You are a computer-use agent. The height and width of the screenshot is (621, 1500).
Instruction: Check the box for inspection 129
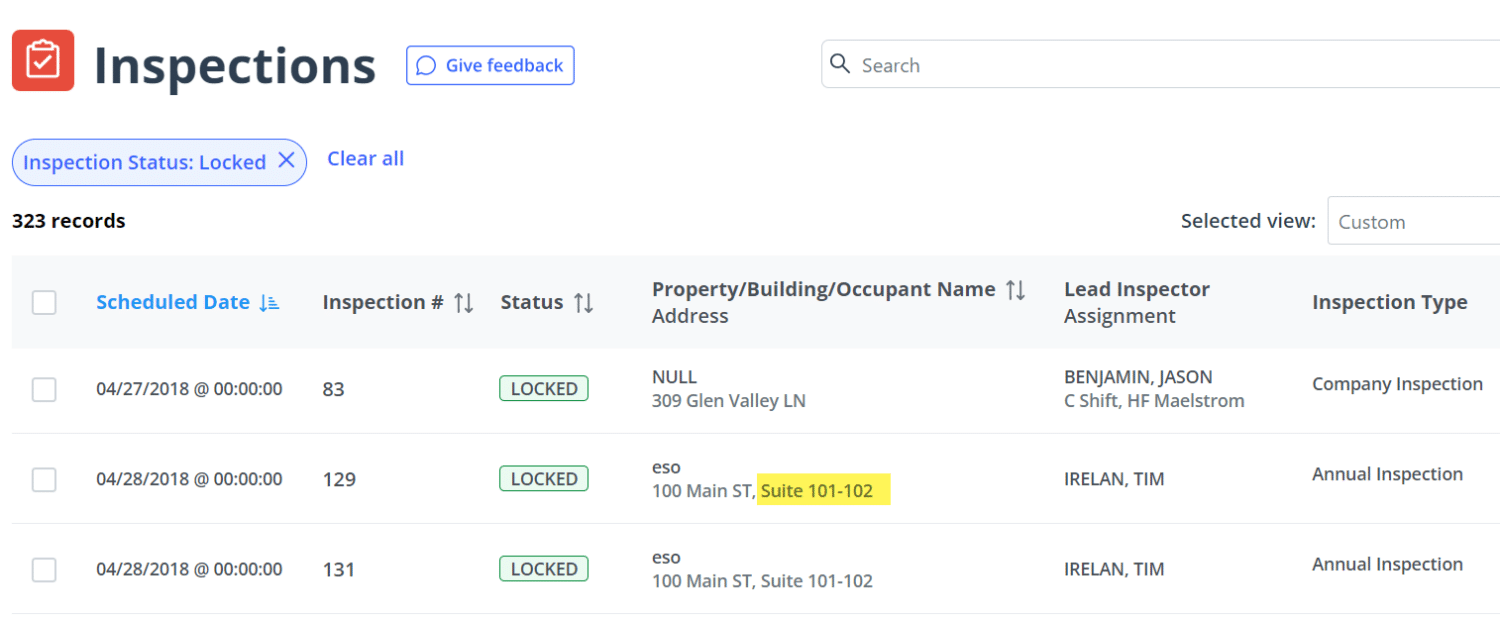pos(44,479)
